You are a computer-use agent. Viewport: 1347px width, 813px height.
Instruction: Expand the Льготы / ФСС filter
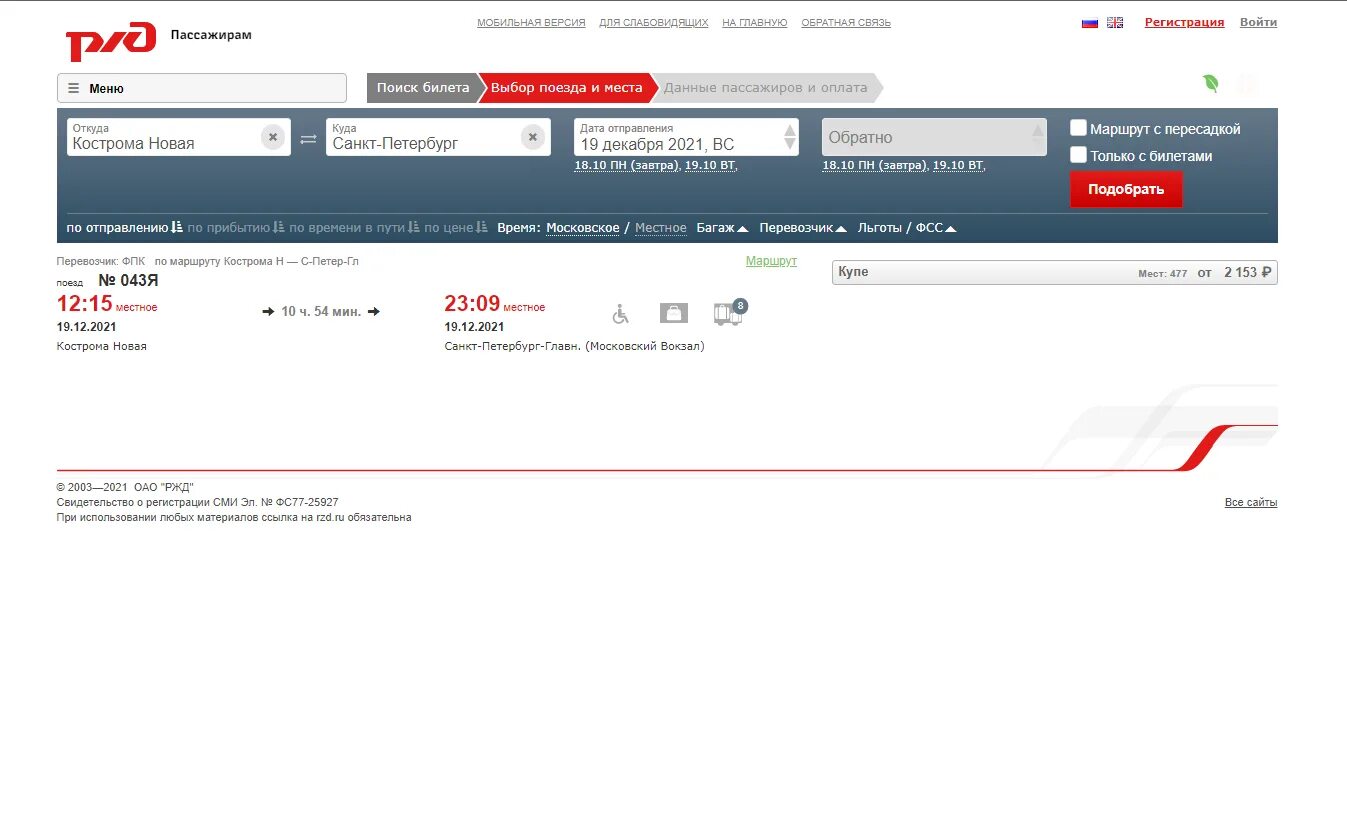907,228
